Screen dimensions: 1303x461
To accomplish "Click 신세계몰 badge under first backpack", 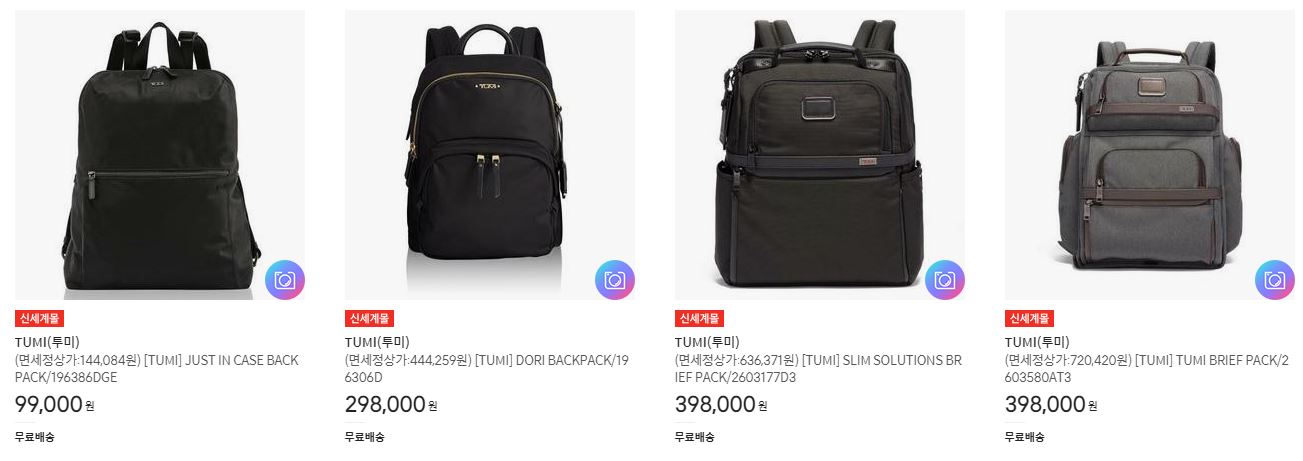I will tap(40, 319).
